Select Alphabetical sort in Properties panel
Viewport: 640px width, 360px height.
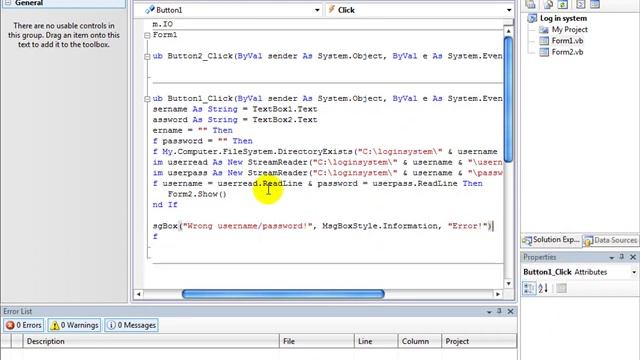pos(543,289)
